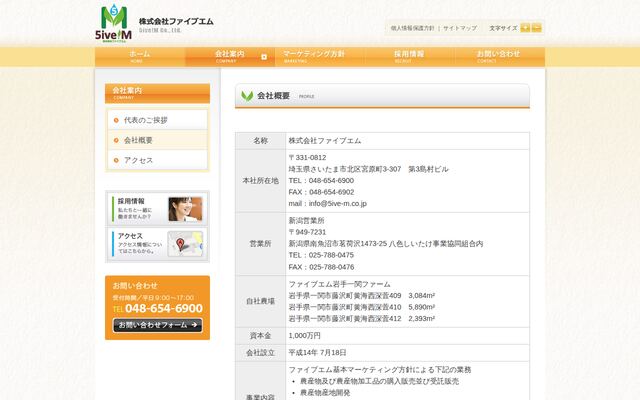Click the お問い合わせフォーム button
This screenshot has width=640, height=400.
coord(158,325)
